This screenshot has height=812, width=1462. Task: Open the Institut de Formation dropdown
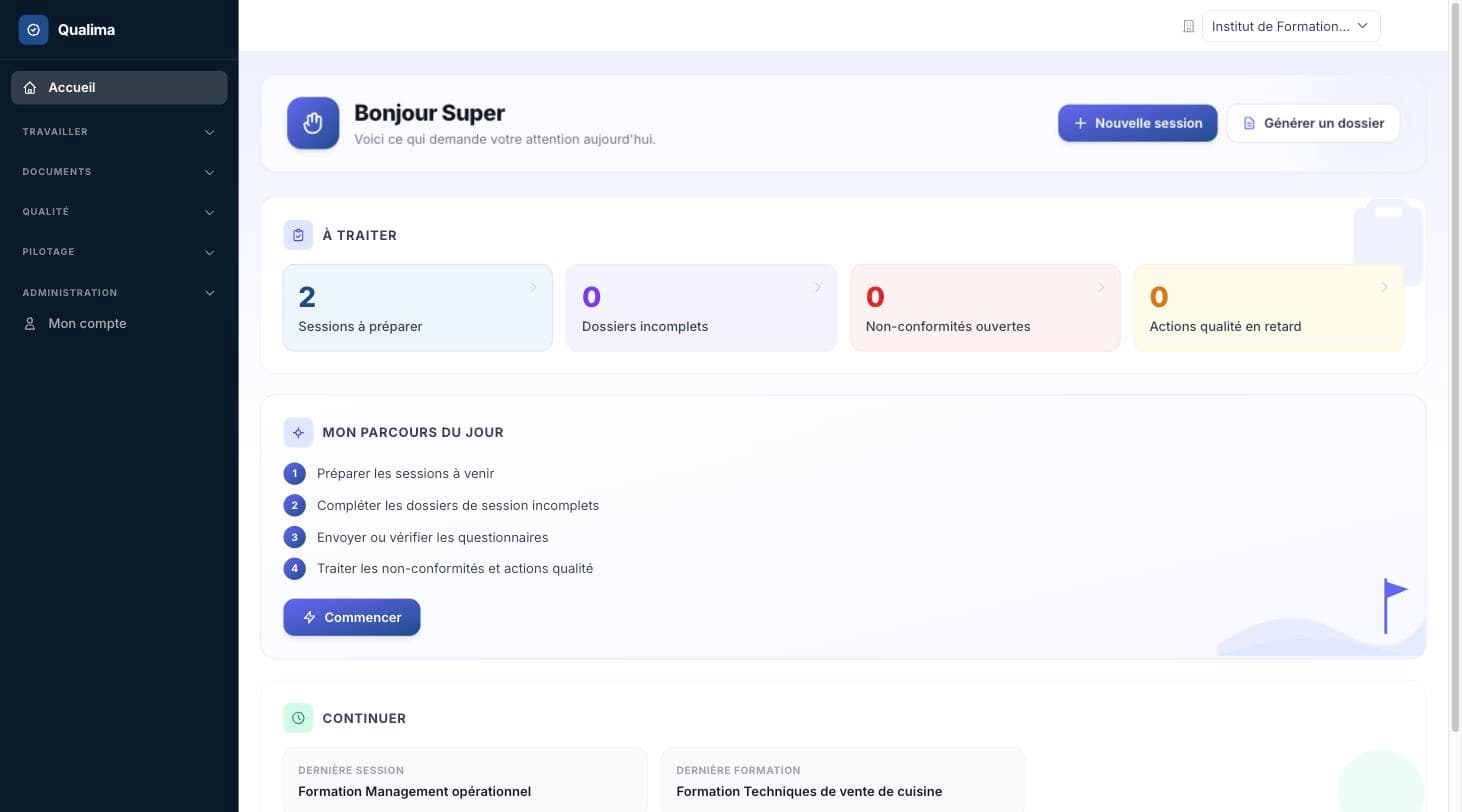coord(1291,26)
